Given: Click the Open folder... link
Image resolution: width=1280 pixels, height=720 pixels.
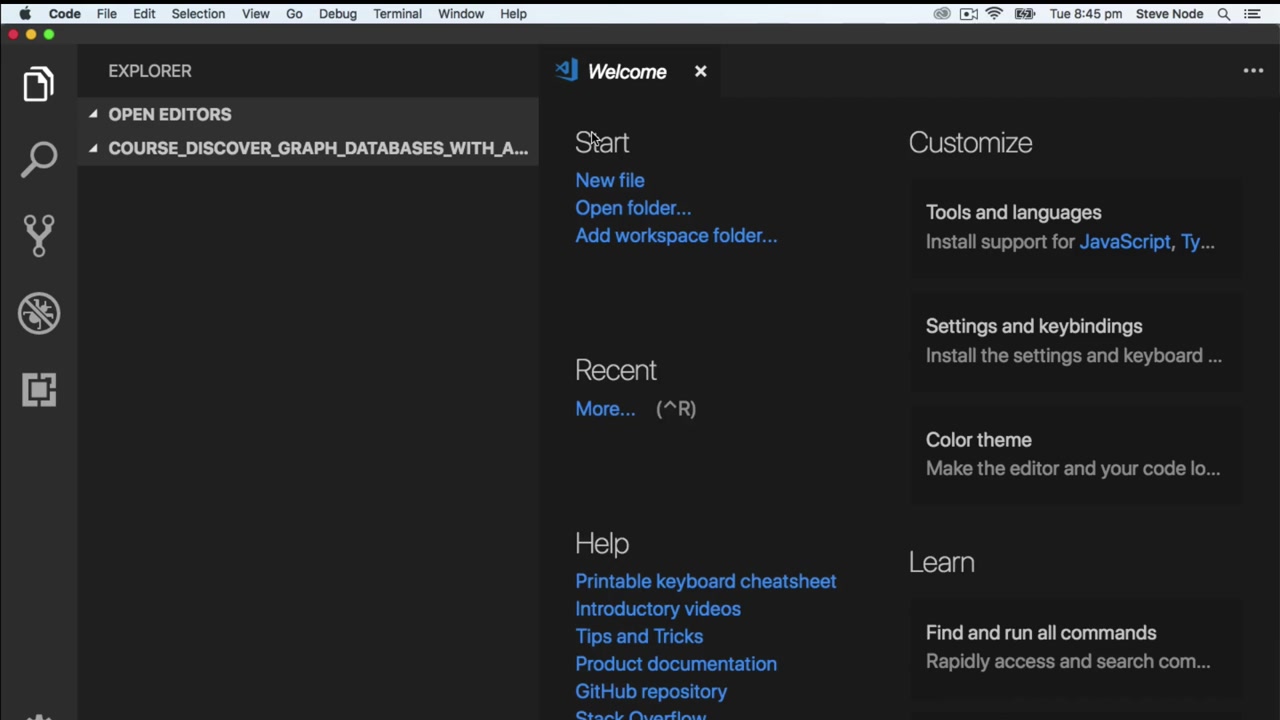Looking at the screenshot, I should pyautogui.click(x=633, y=208).
